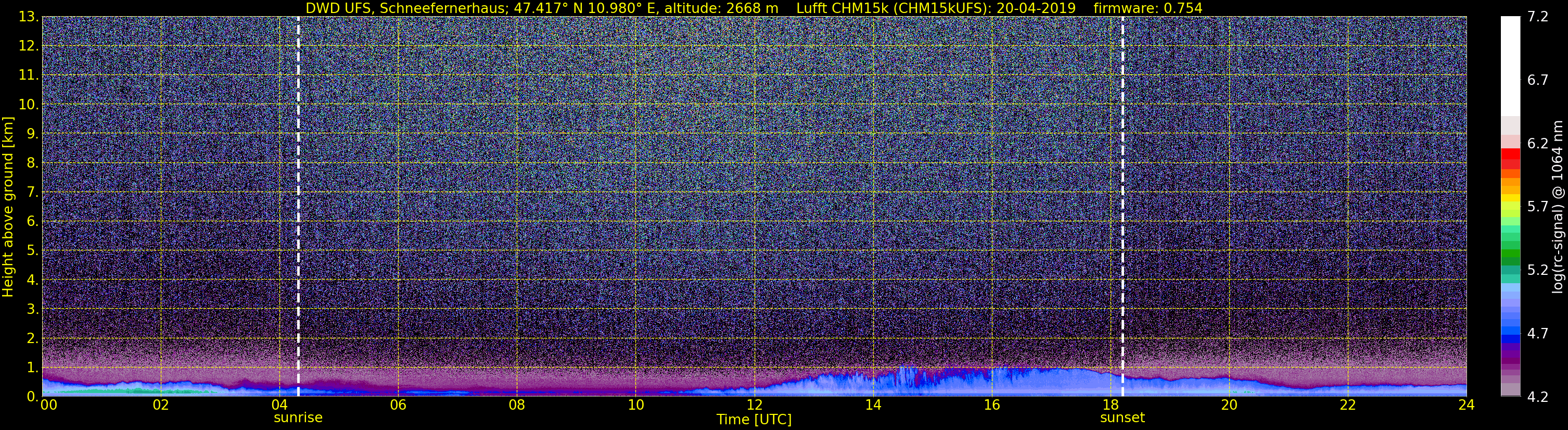This screenshot has width=1568, height=430.
Task: Click the 'sunrise' label below the time axis
Action: (x=298, y=417)
